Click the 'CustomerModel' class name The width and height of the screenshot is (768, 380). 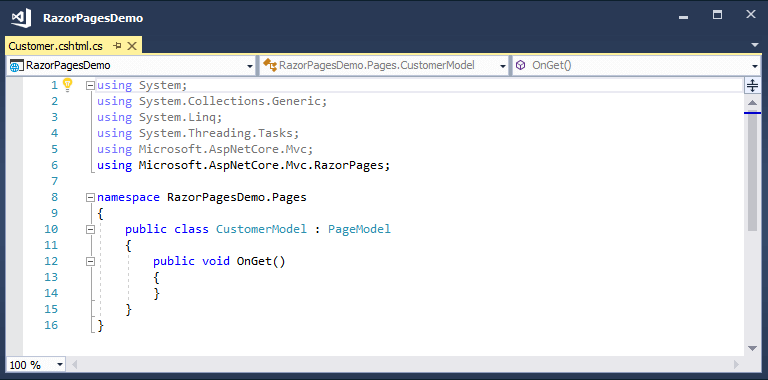(262, 229)
